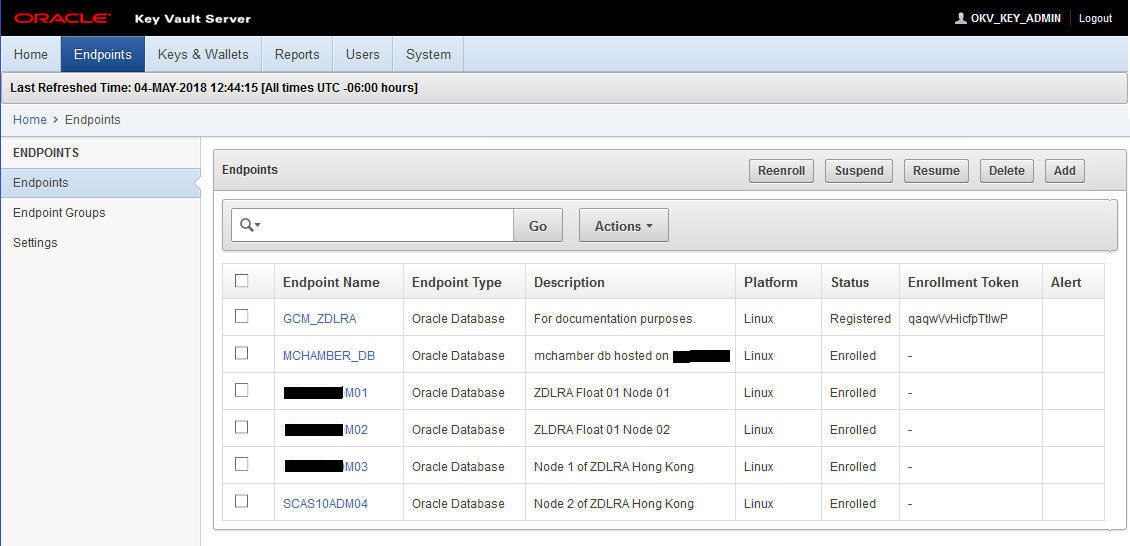The image size is (1130, 546).
Task: Click the Suspend button
Action: coord(859,171)
